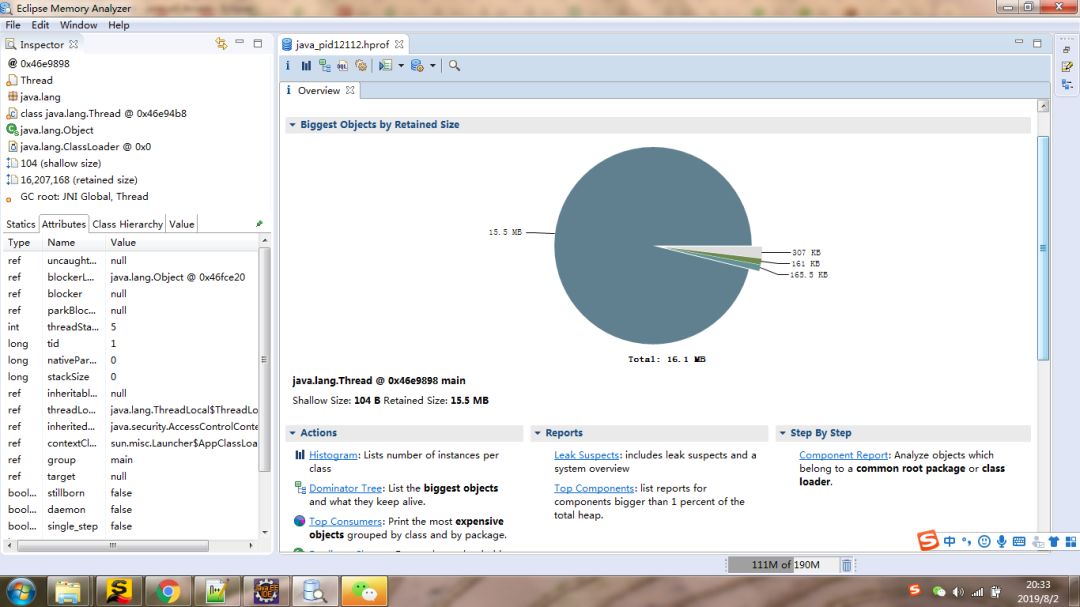Open the Top Consumers link
The height and width of the screenshot is (607, 1080).
pyautogui.click(x=345, y=522)
